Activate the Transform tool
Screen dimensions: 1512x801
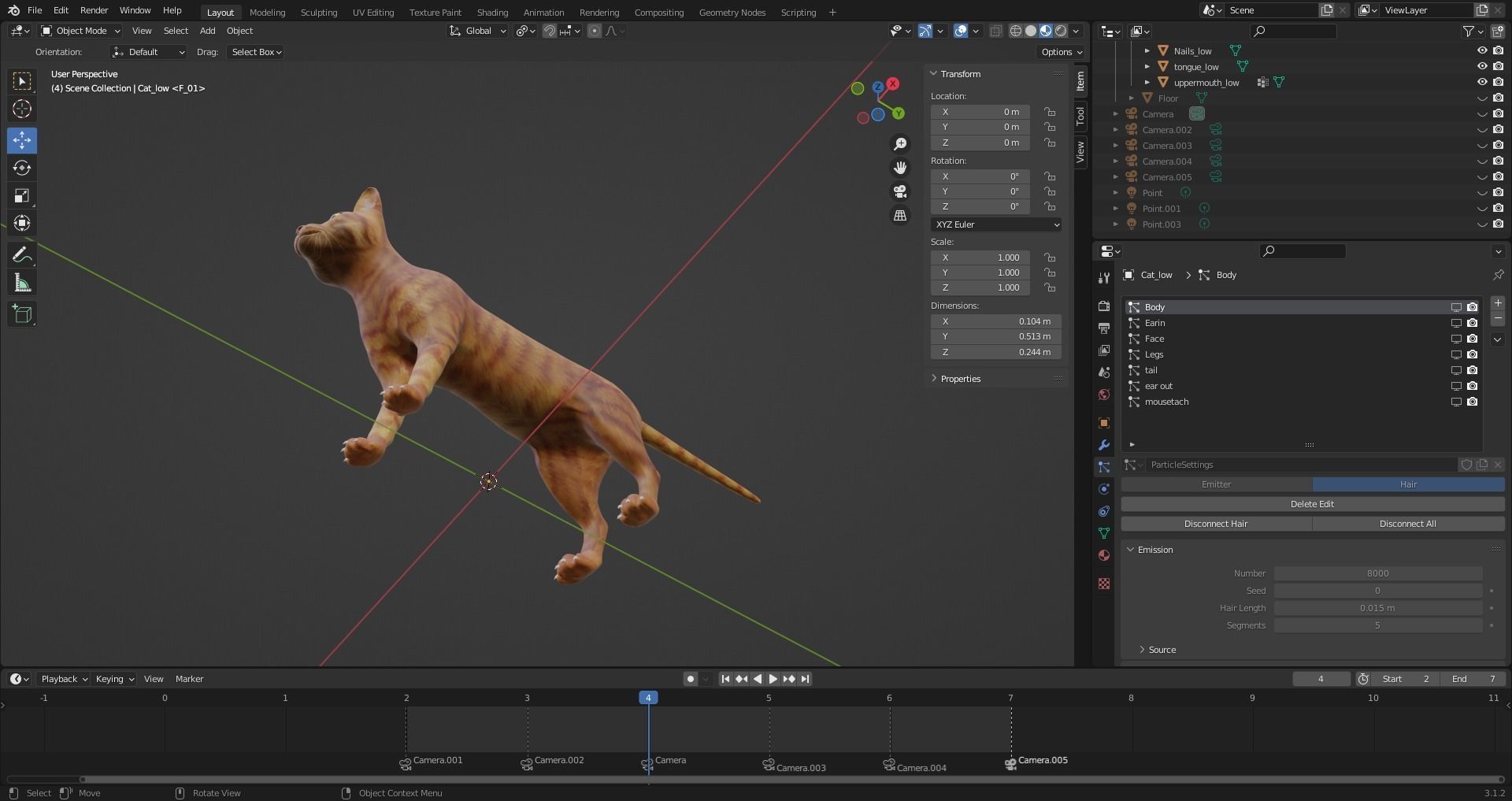pyautogui.click(x=22, y=223)
